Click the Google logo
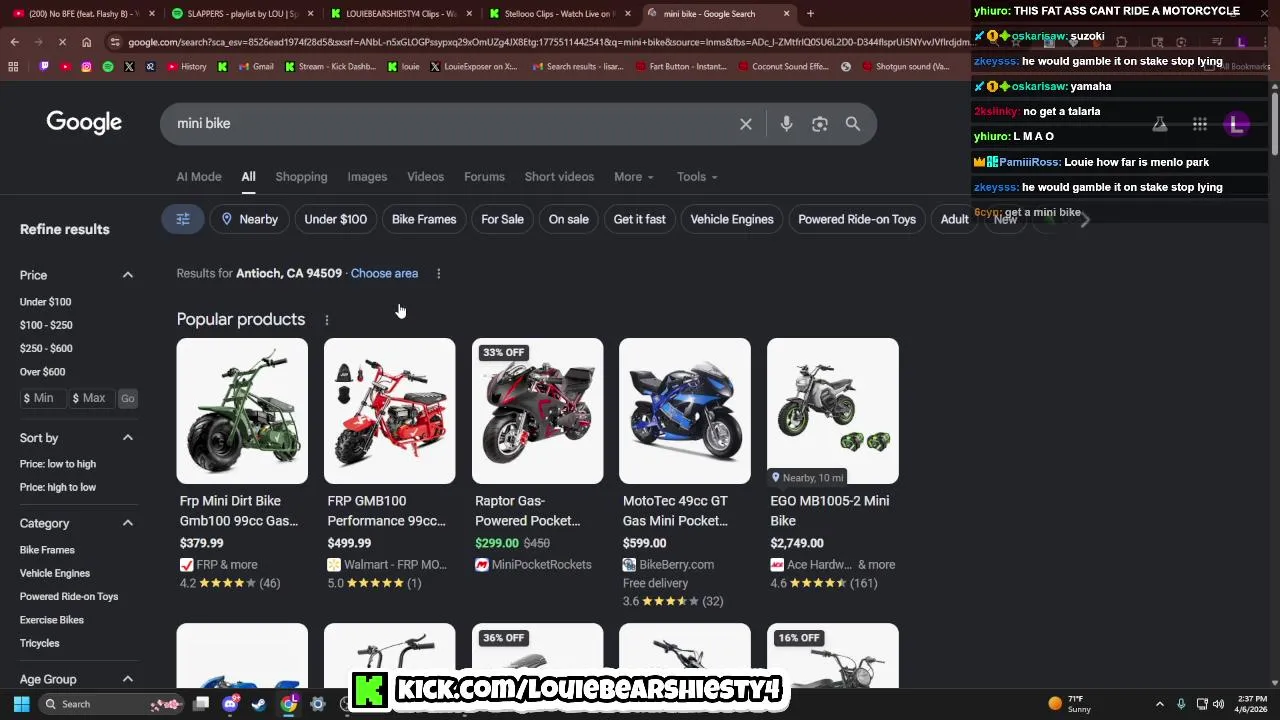1280x720 pixels. point(84,123)
